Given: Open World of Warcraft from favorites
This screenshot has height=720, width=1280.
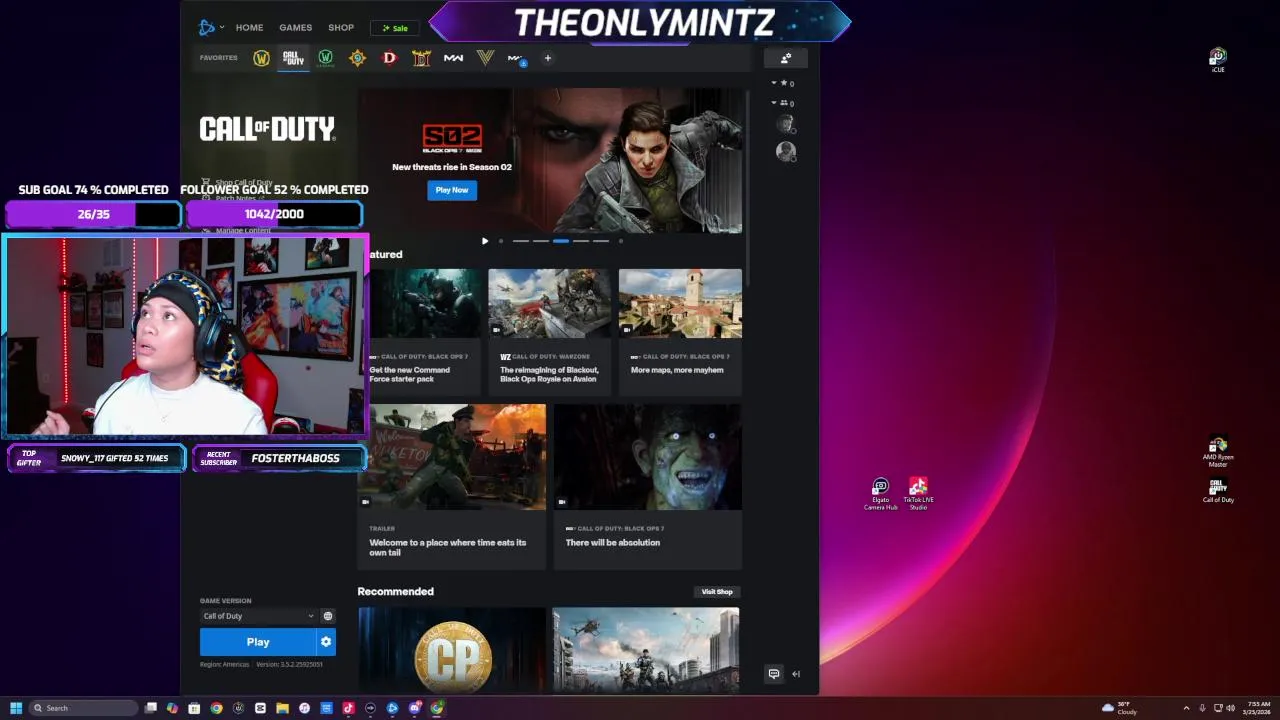Looking at the screenshot, I should tap(261, 58).
